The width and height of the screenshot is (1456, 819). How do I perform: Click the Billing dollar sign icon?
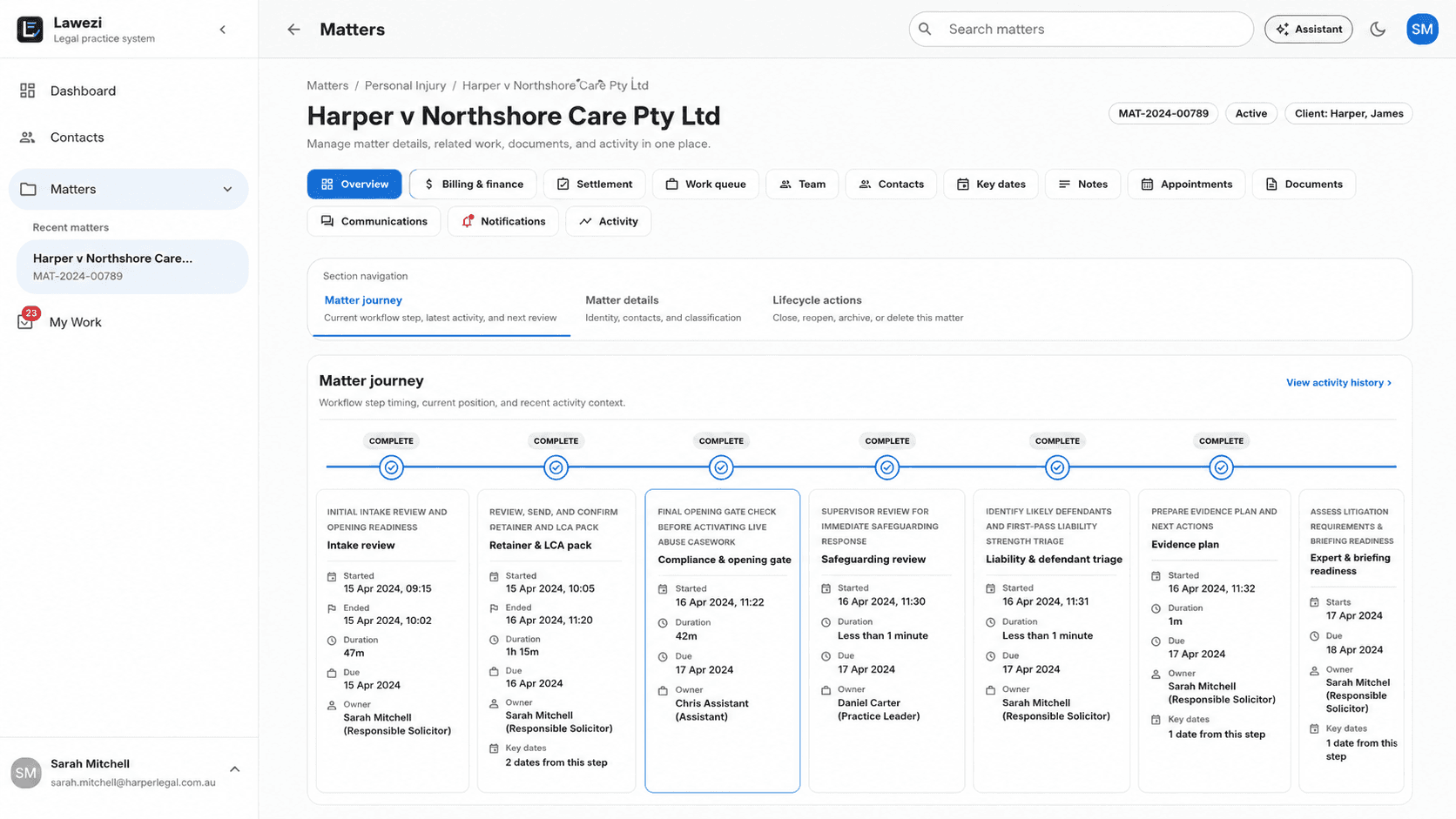[428, 184]
